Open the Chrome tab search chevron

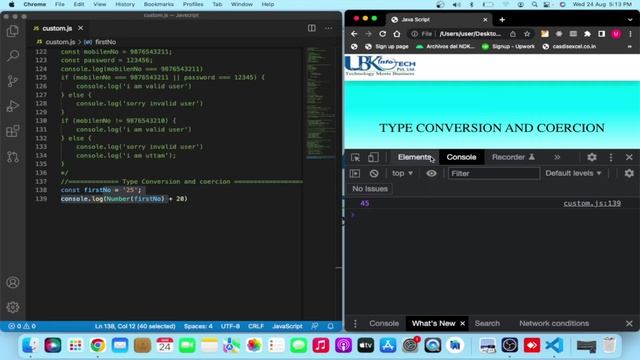pos(630,20)
